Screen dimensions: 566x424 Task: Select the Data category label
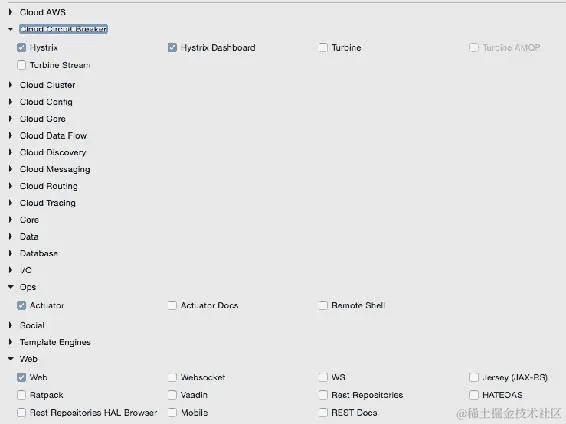click(x=29, y=237)
